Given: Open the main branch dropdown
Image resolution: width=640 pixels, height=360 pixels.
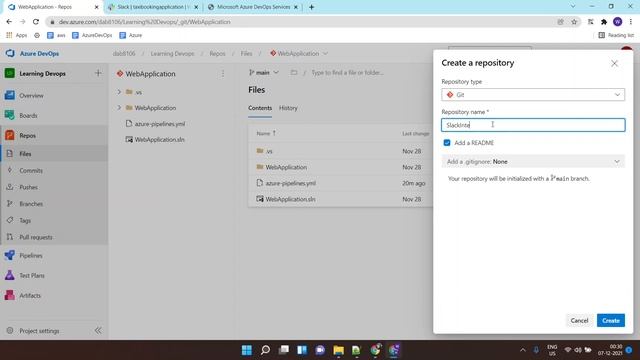Looking at the screenshot, I should (x=264, y=72).
